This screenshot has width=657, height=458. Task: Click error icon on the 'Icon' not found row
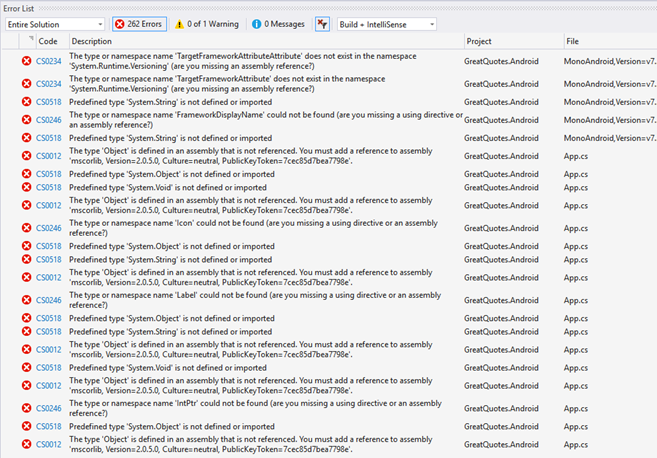click(x=26, y=227)
